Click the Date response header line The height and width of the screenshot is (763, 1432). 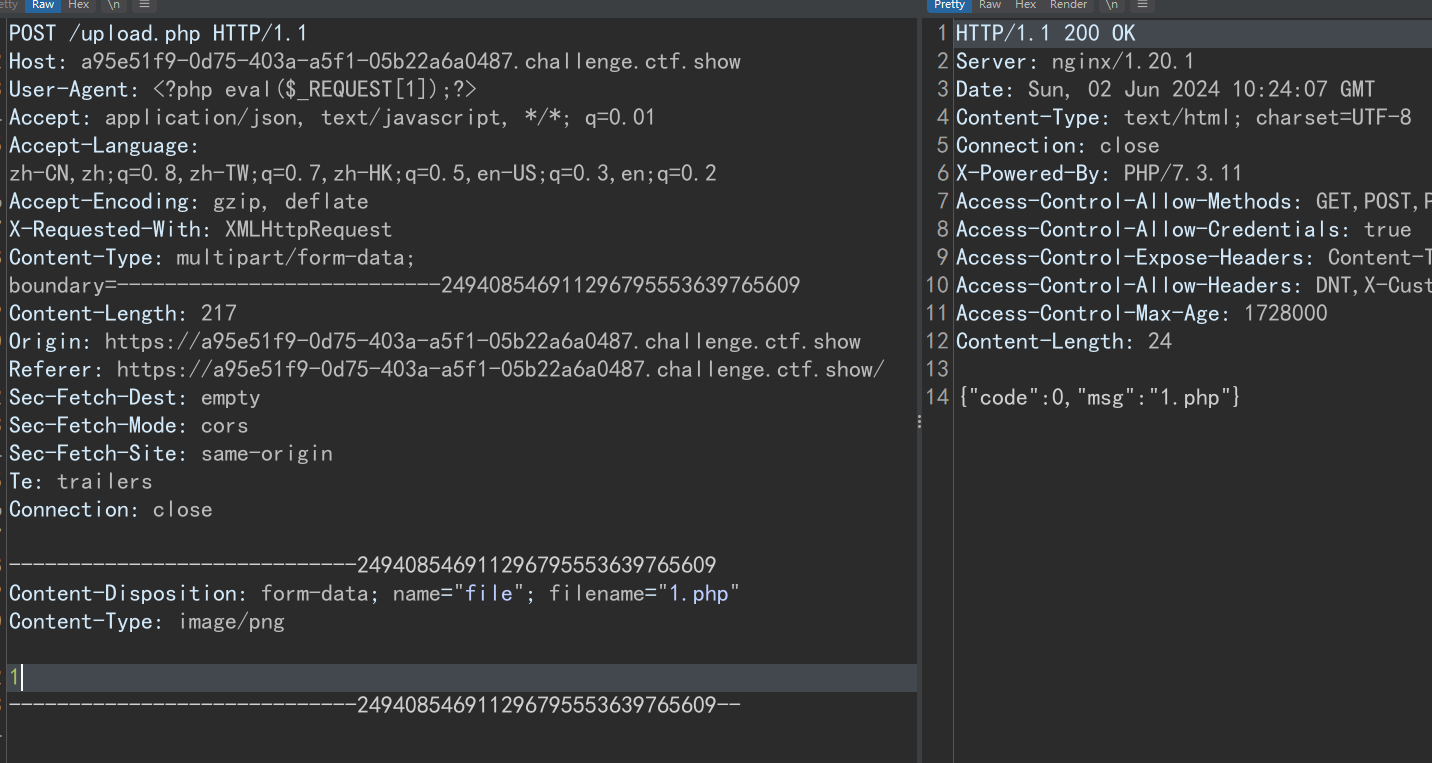coord(1166,89)
